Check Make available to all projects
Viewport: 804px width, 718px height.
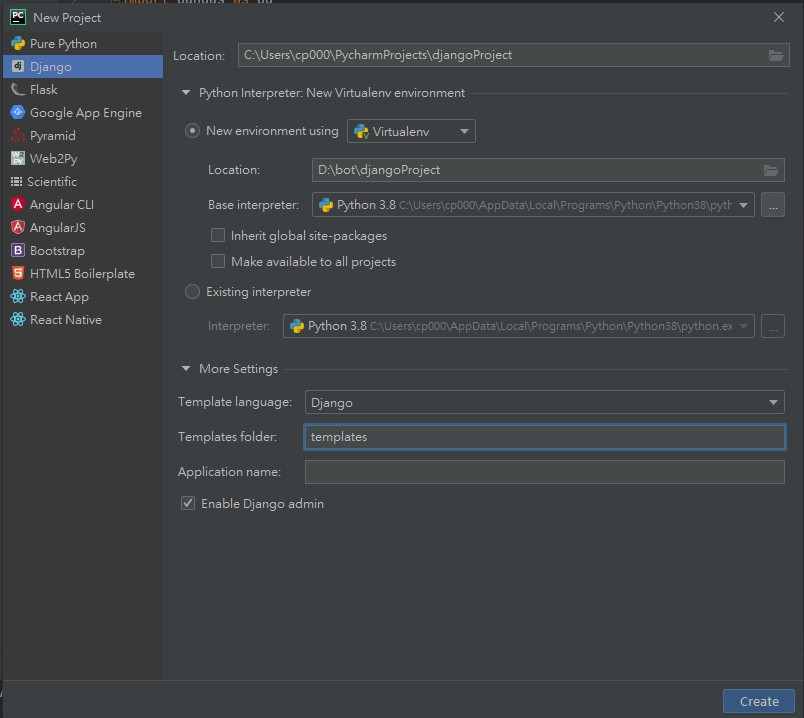pos(218,261)
